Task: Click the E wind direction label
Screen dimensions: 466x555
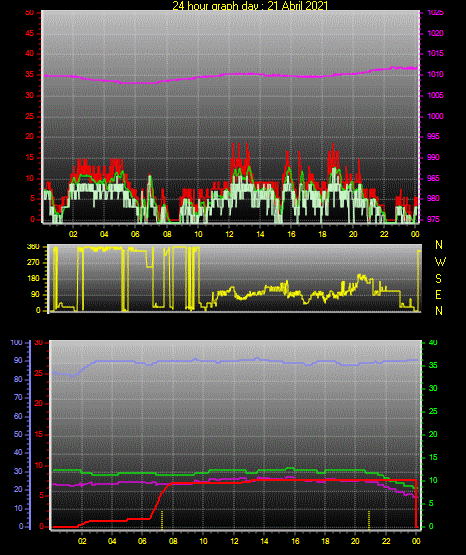Action: click(438, 295)
